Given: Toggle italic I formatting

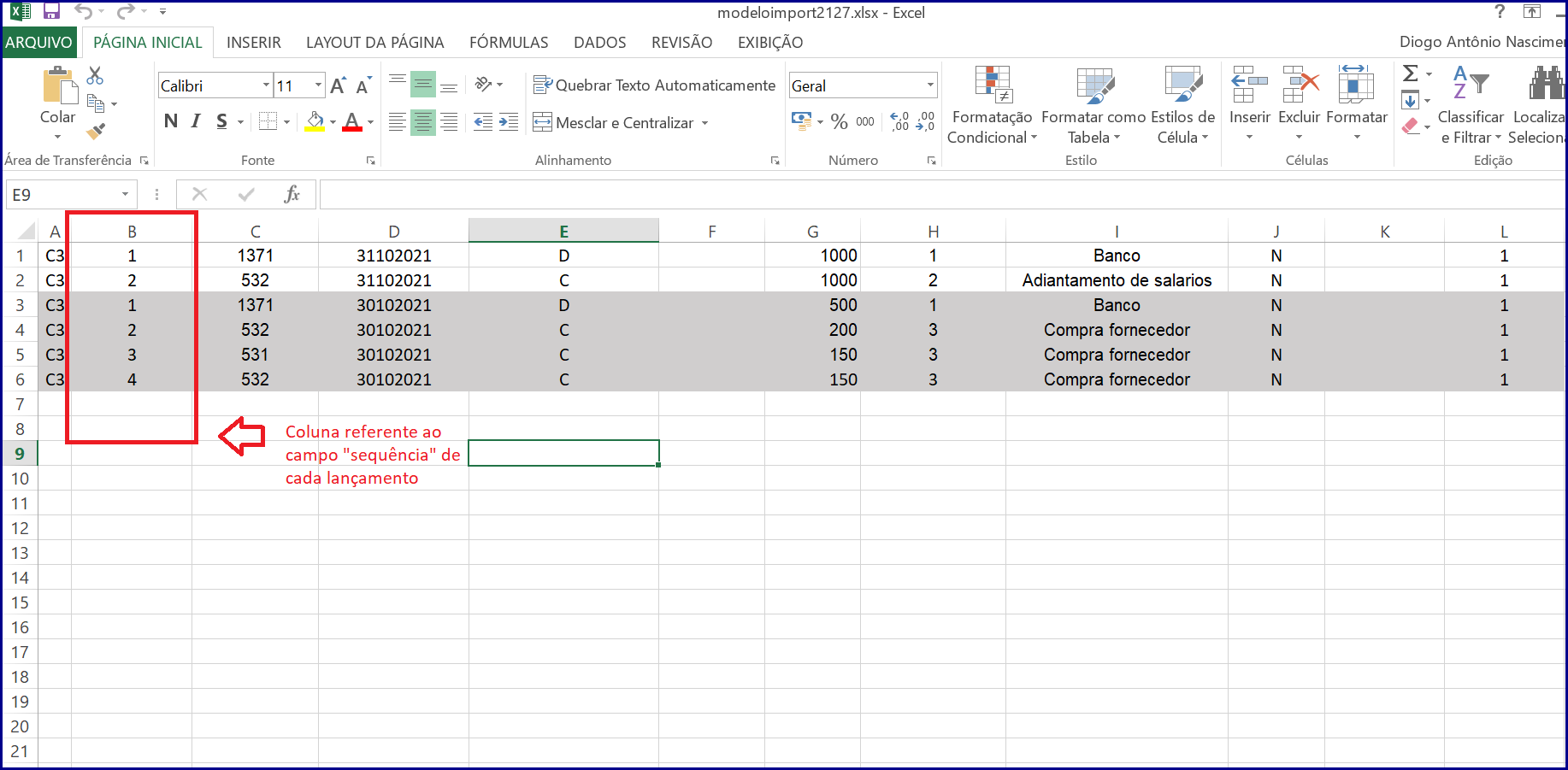Looking at the screenshot, I should pyautogui.click(x=196, y=121).
